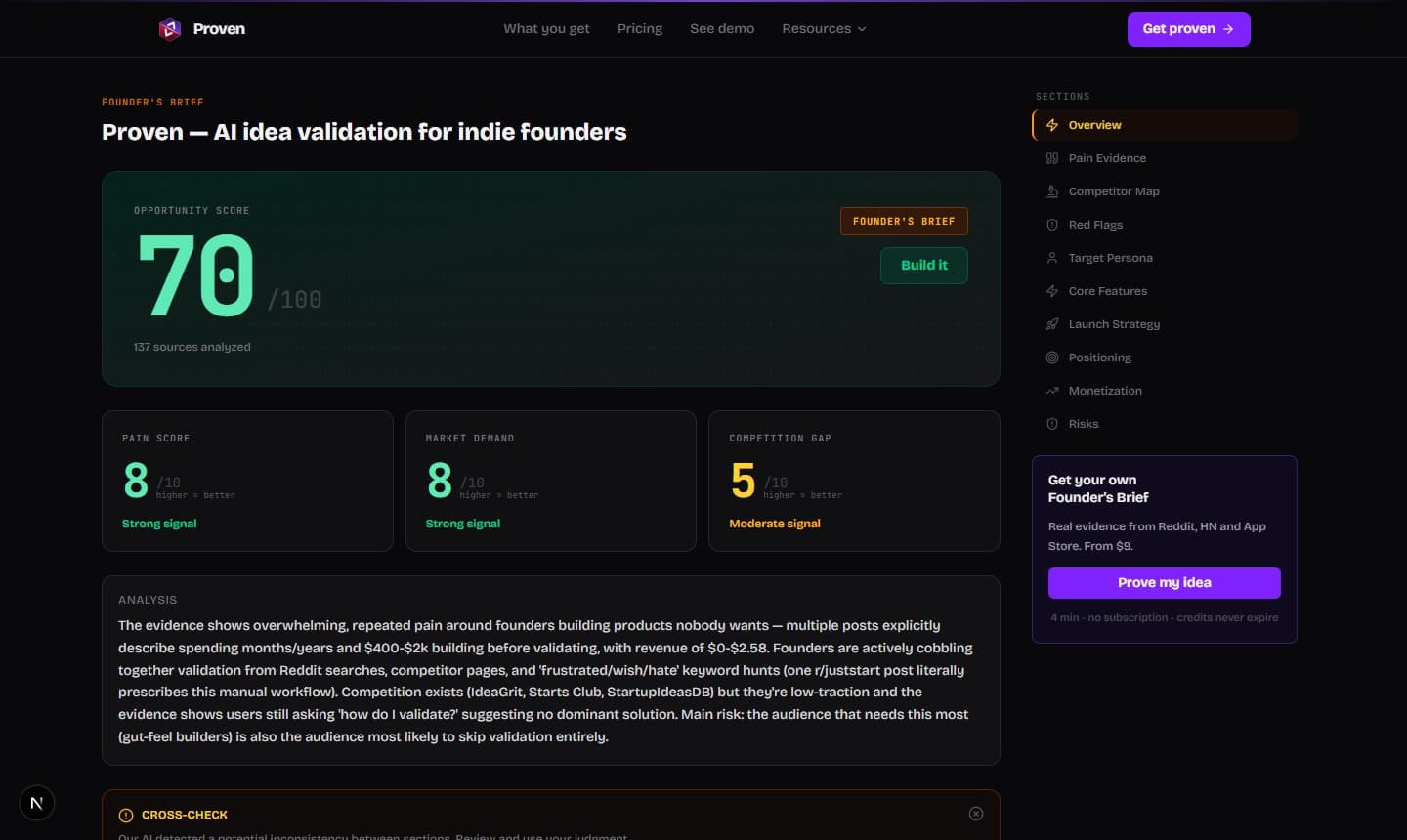Screen dimensions: 1407x840
Task: Click the Competitor Map icon
Action: pos(1052,191)
